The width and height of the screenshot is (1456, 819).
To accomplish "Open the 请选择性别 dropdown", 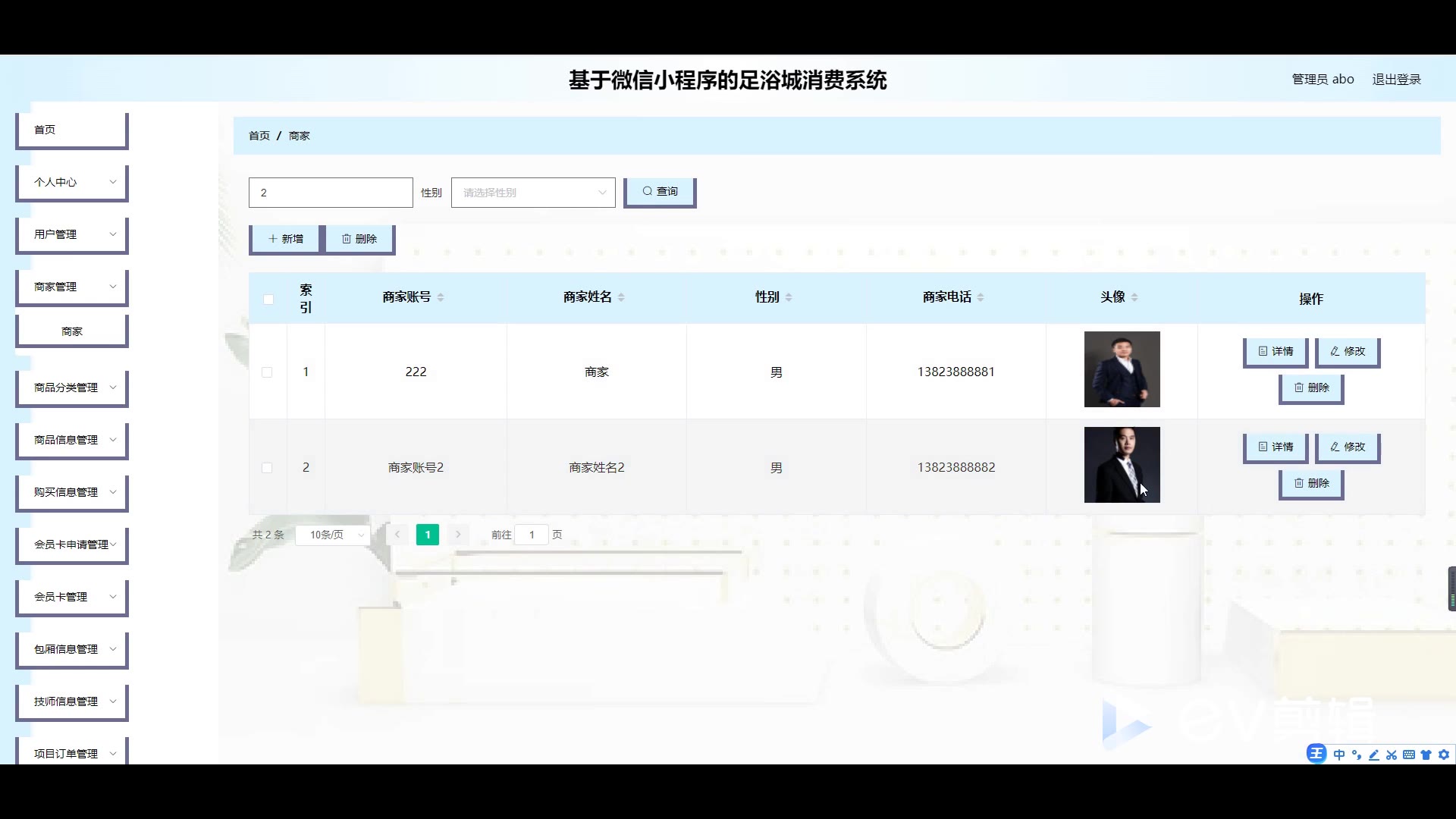I will point(532,193).
